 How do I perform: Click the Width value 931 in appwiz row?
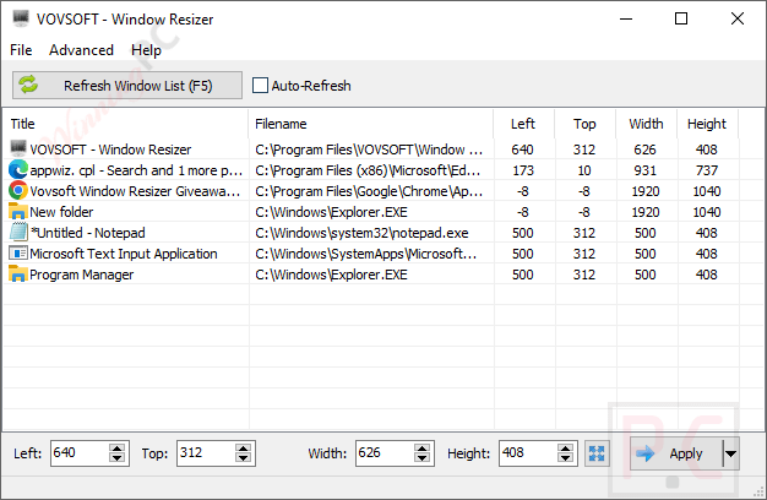645,170
